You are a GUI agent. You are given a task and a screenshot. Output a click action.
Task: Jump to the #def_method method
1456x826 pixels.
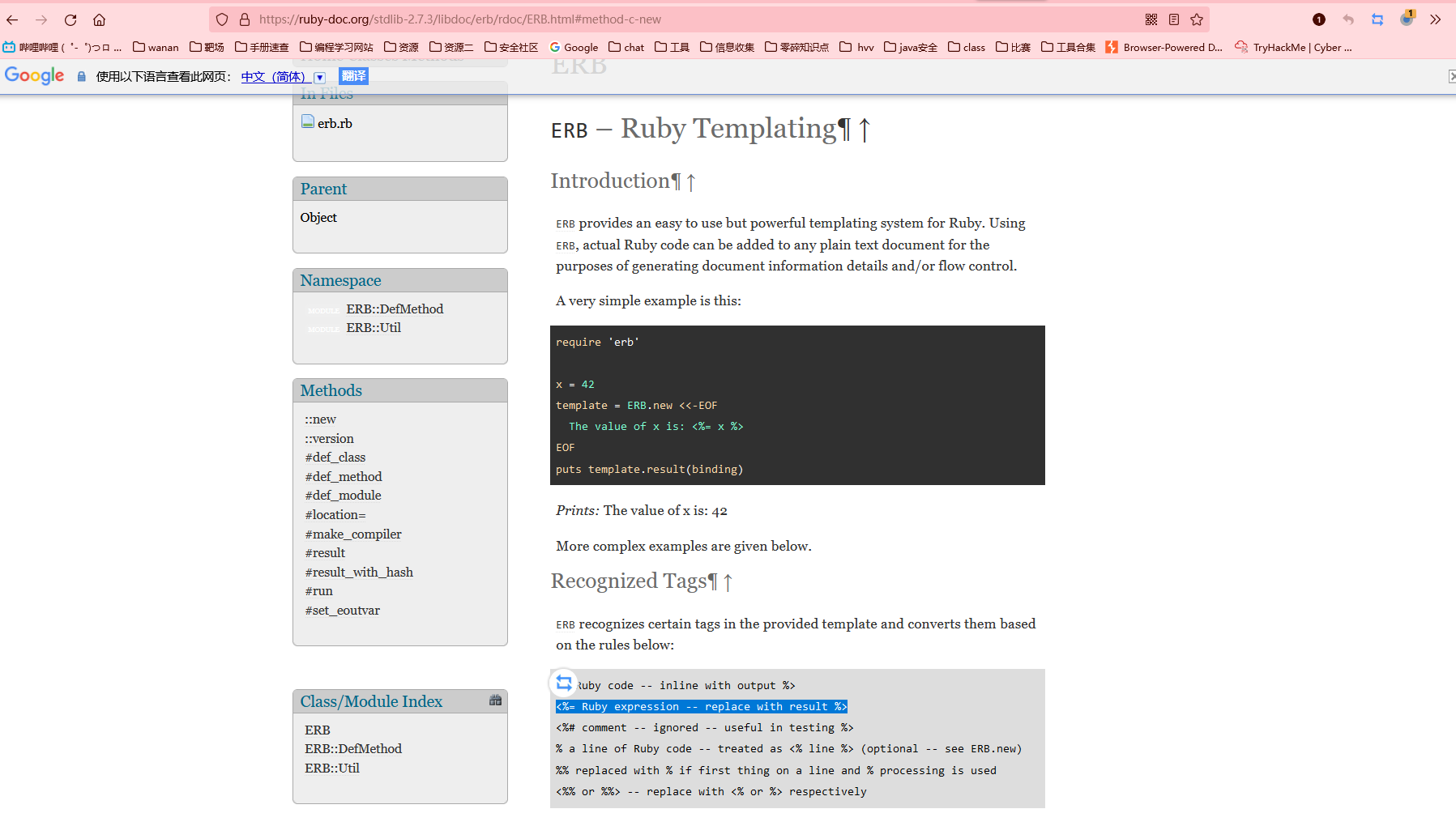point(343,476)
